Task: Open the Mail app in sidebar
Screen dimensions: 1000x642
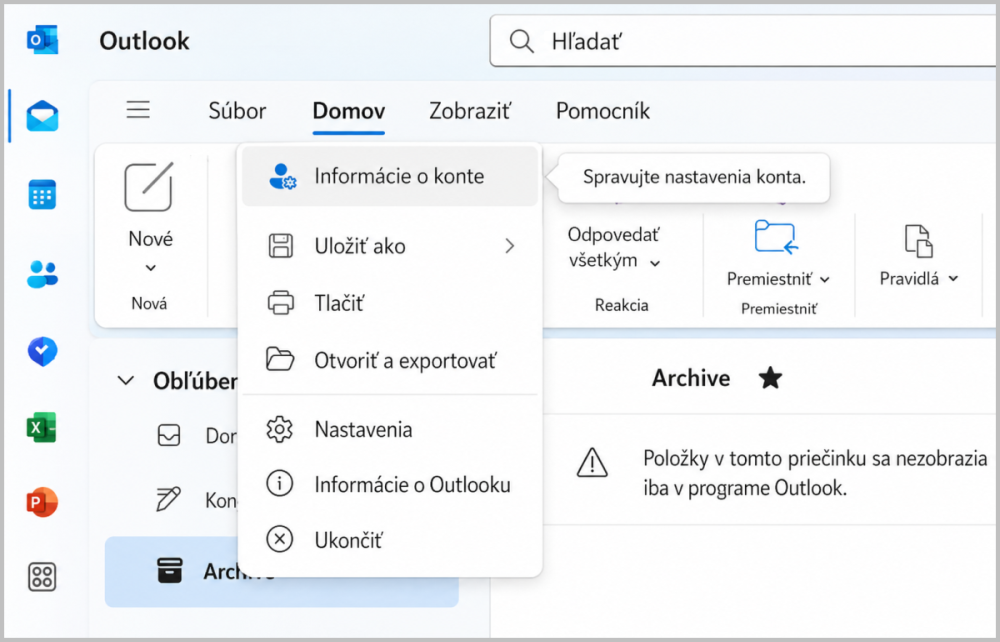Action: pyautogui.click(x=42, y=117)
